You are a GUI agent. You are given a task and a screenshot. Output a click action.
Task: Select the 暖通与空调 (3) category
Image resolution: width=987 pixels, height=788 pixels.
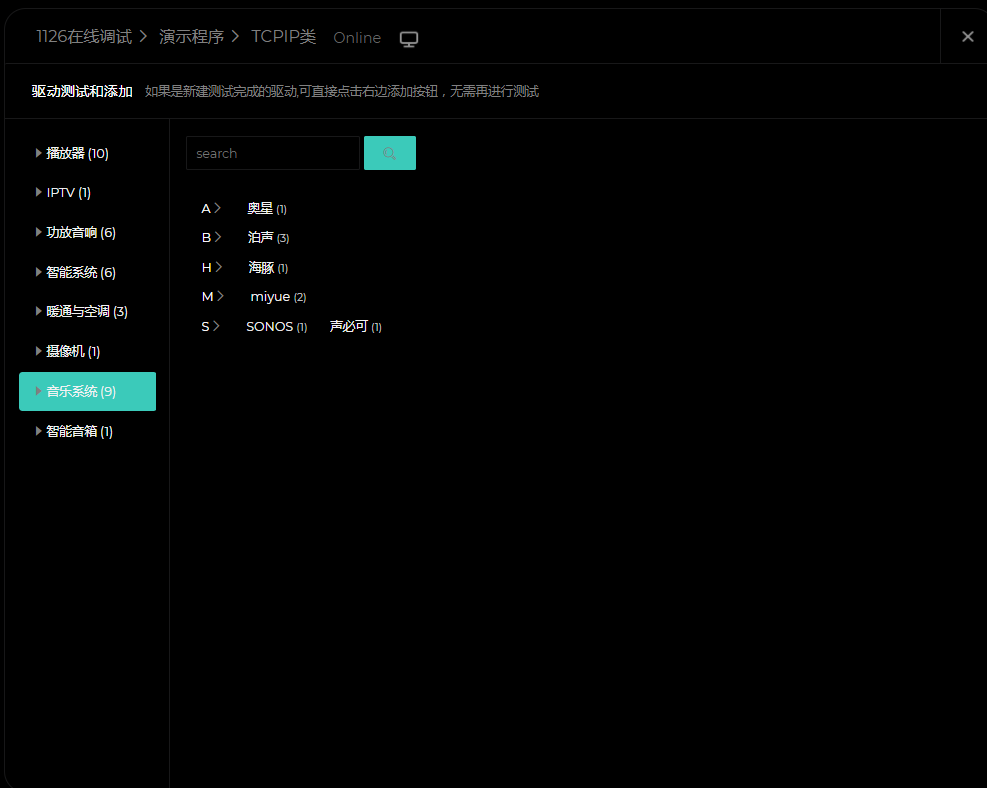(x=86, y=311)
